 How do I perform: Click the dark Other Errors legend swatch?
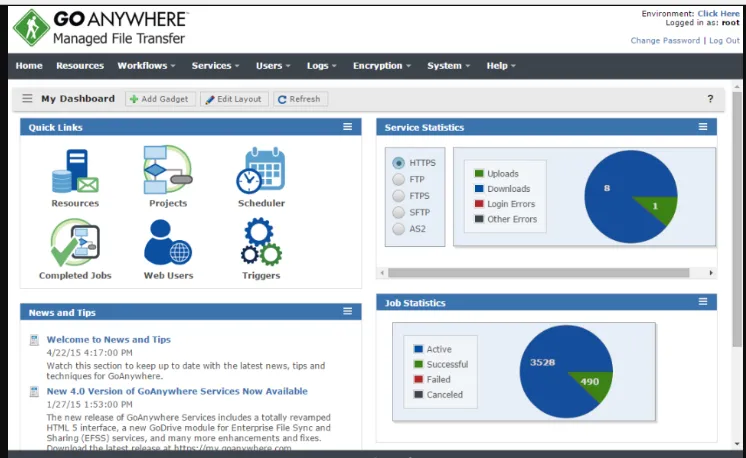tap(479, 219)
